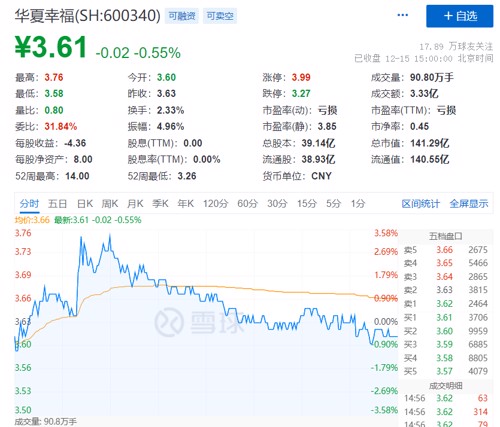Click the 换手 value 2.33%
Viewport: 500px width, 427px height.
(170, 110)
